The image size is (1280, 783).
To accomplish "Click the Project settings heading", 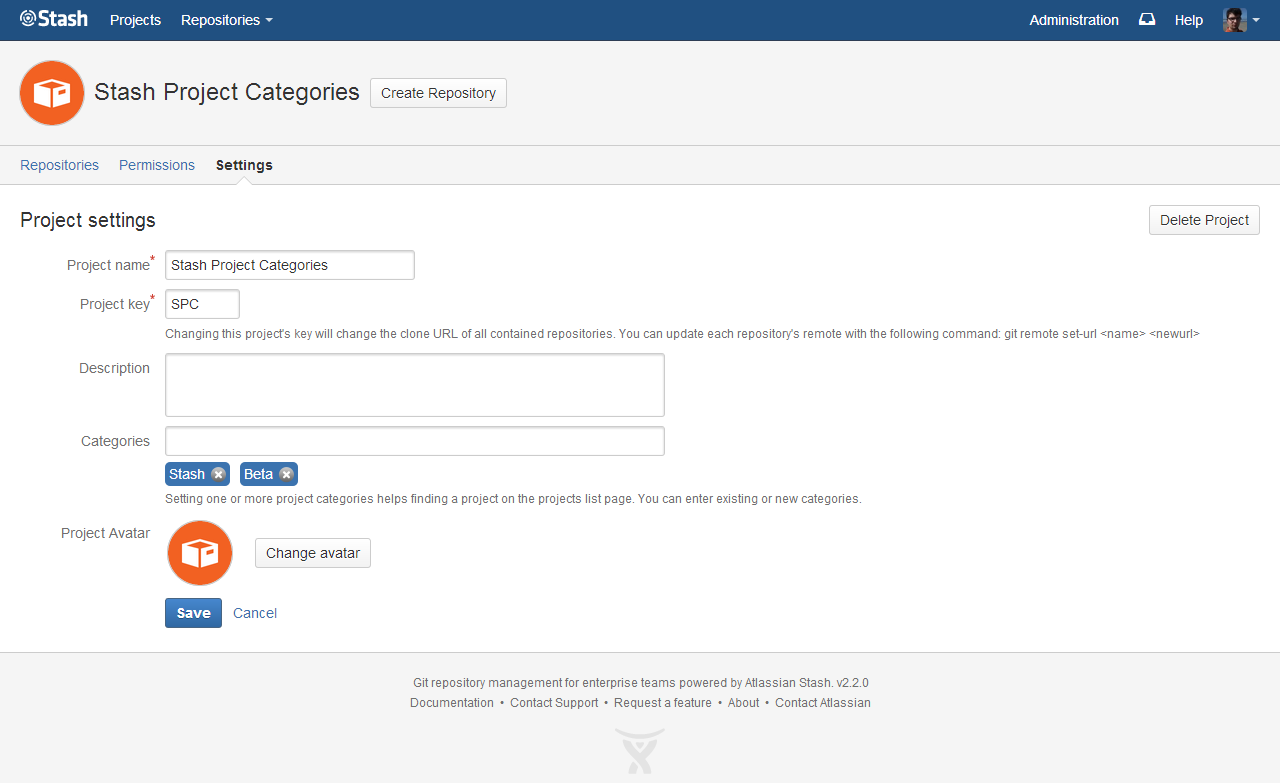I will (88, 220).
